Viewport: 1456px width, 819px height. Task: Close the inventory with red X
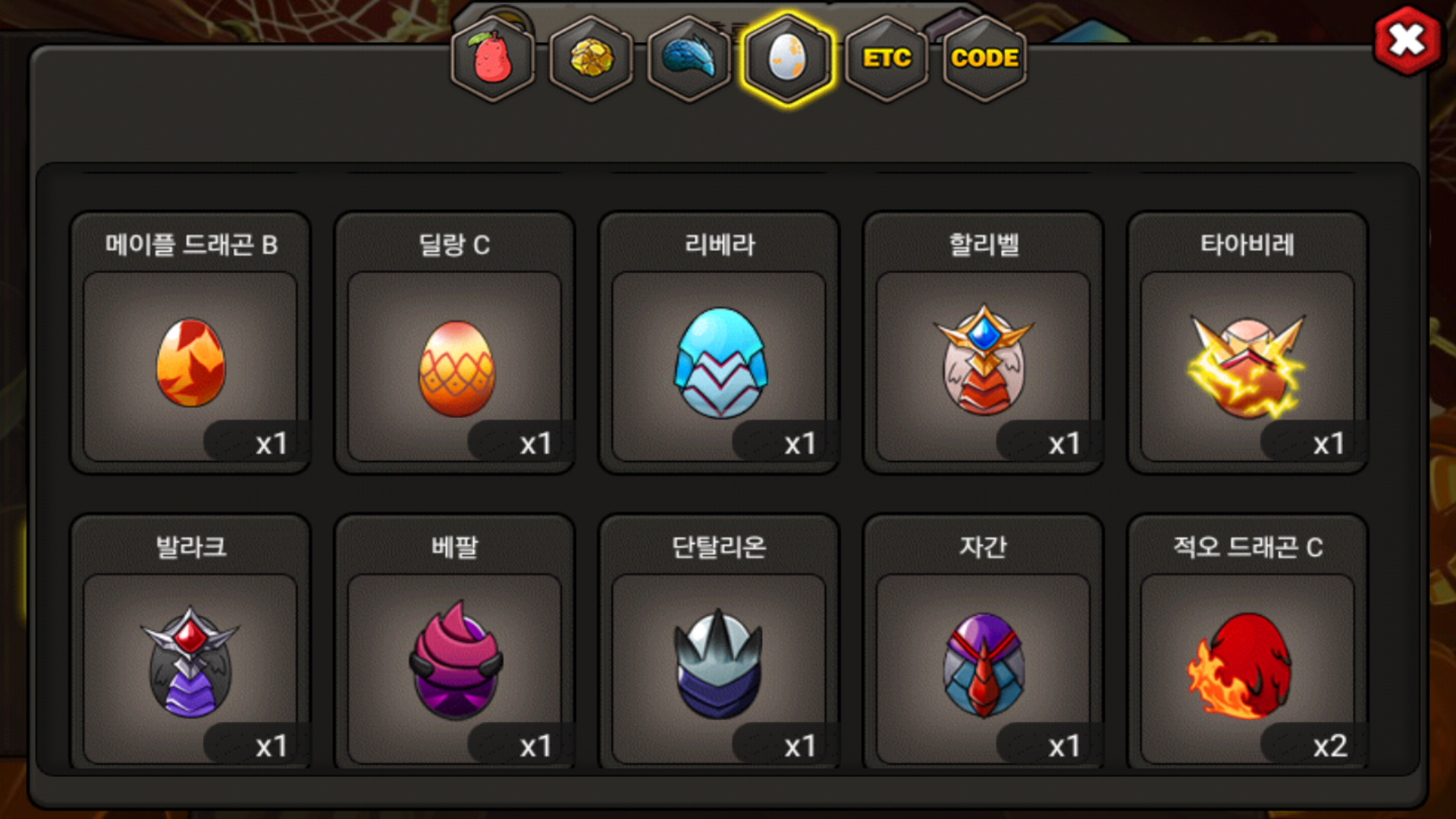click(1407, 40)
